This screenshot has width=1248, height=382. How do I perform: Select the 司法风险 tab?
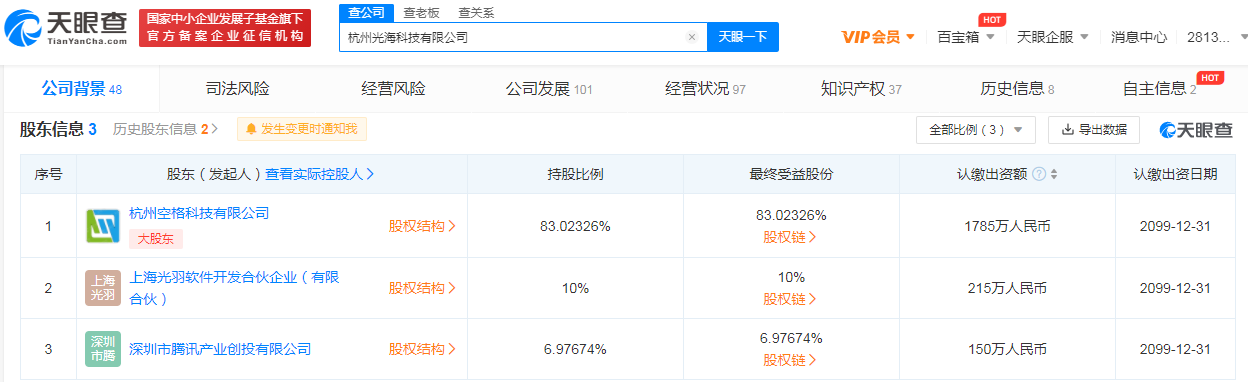[237, 89]
